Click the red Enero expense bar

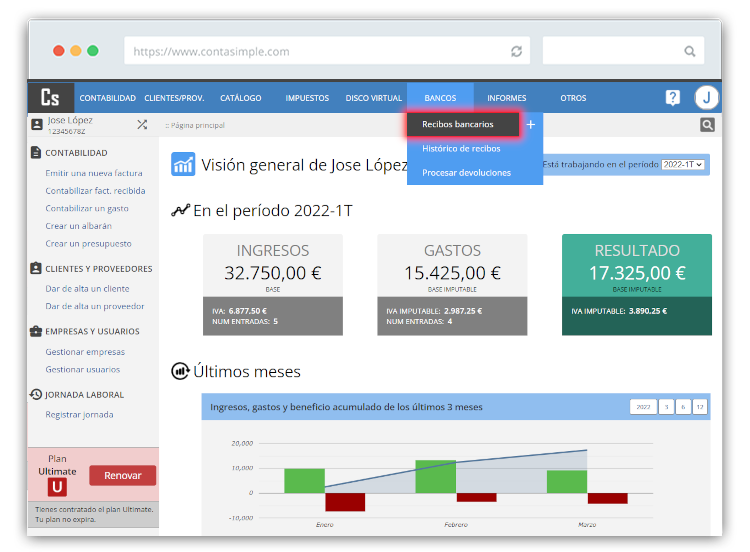345,502
